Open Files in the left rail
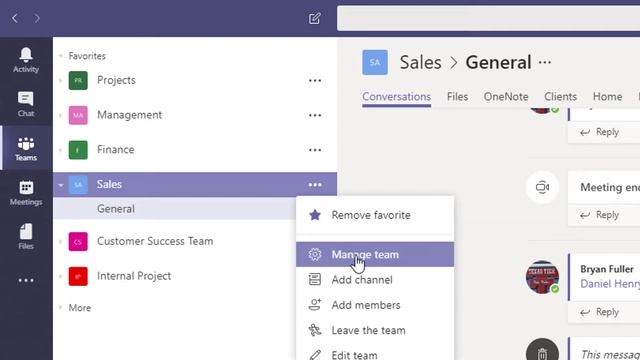Screen dimensions: 640x360 click(26, 236)
